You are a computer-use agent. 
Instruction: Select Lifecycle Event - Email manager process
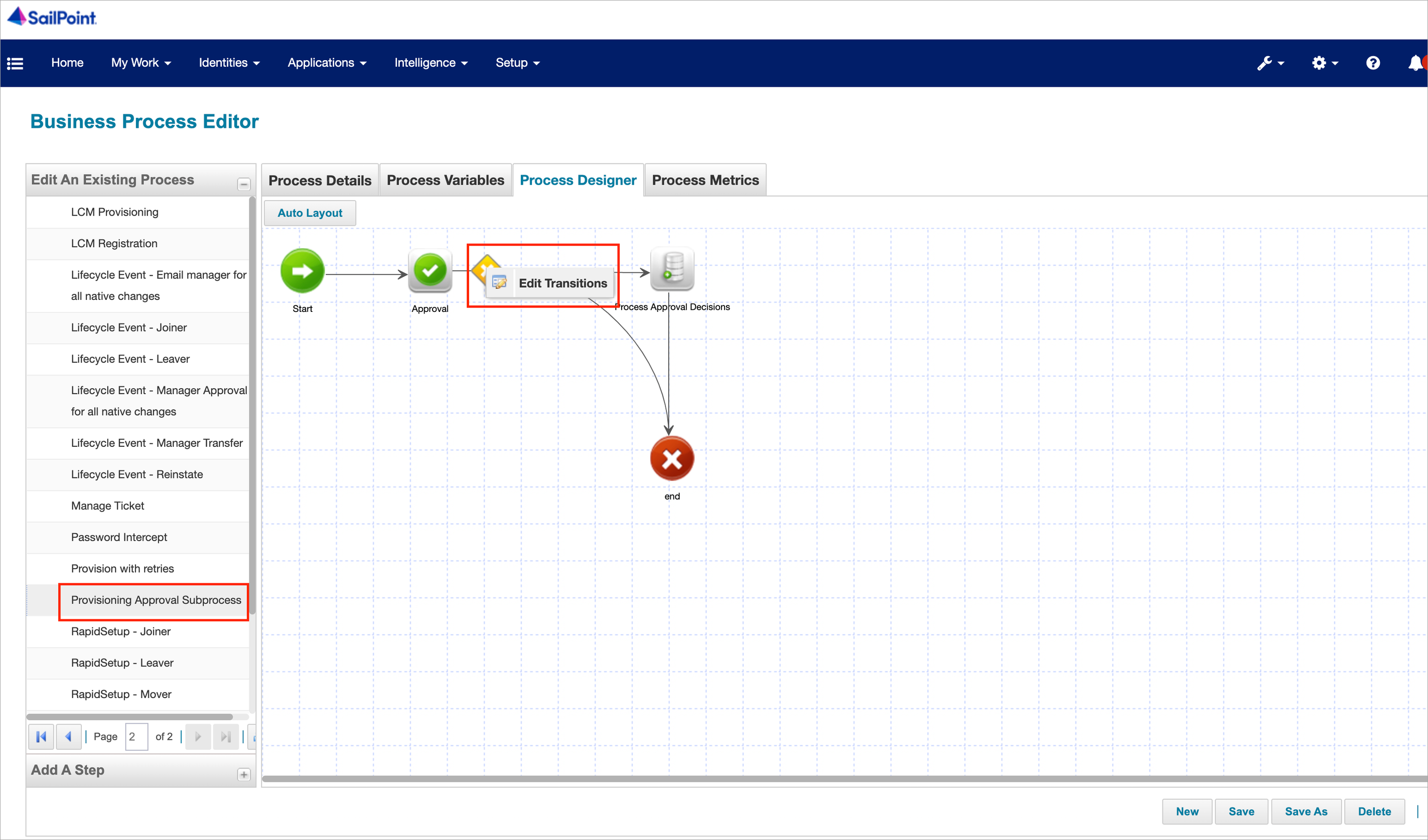137,285
